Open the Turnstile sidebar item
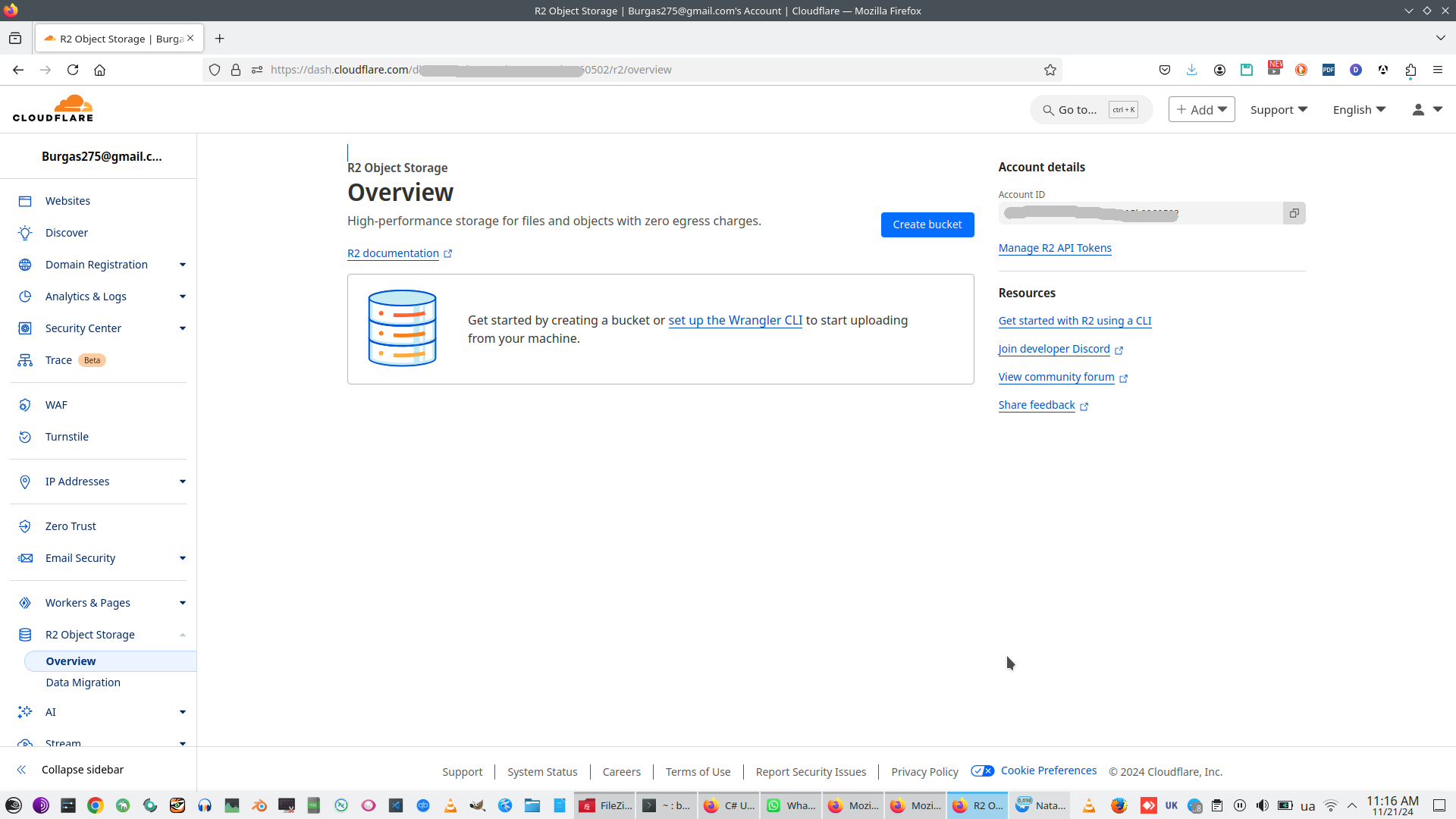Screen dimensions: 1456x819 [x=67, y=437]
